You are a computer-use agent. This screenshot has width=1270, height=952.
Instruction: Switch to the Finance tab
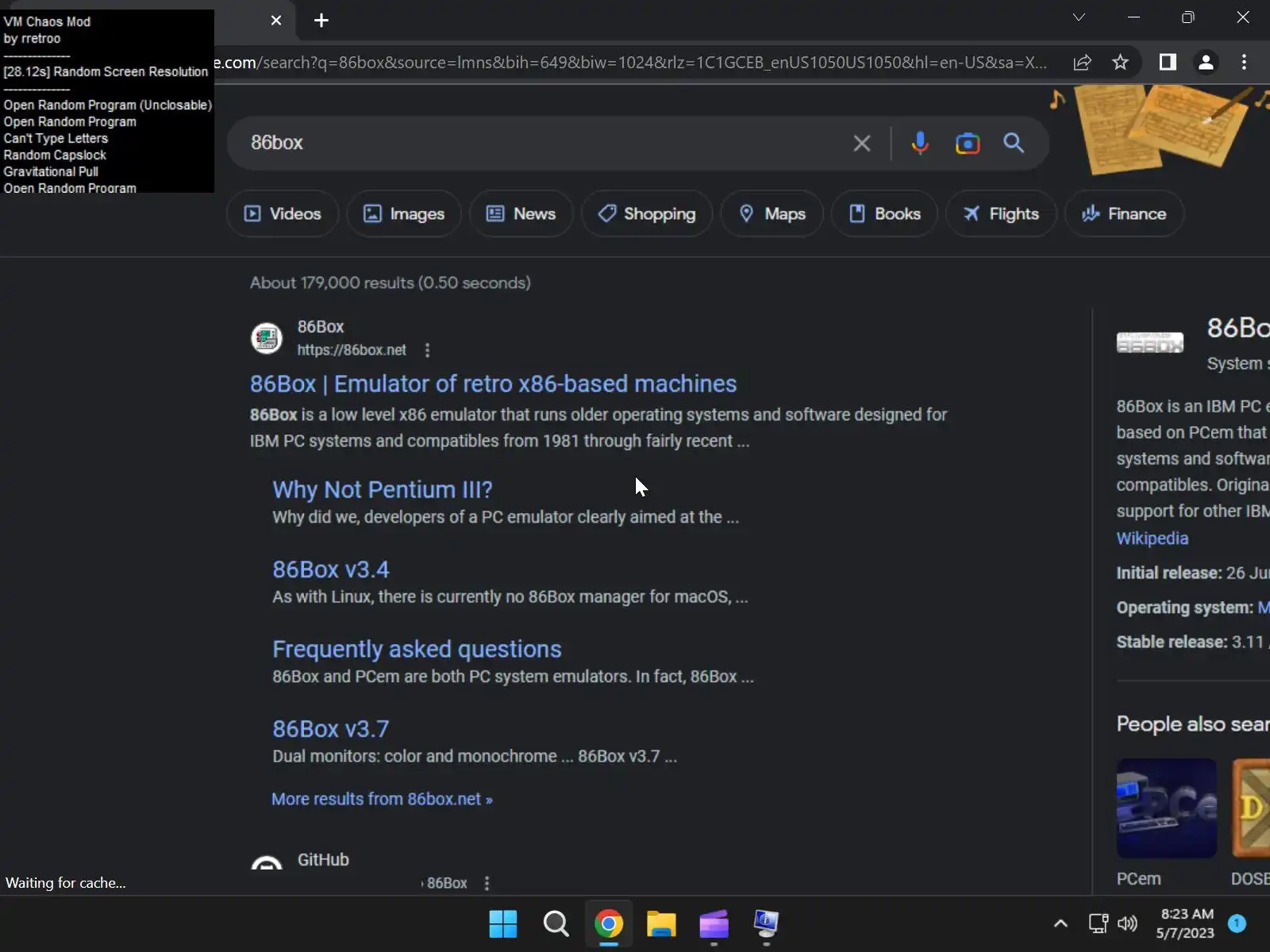click(x=1125, y=213)
